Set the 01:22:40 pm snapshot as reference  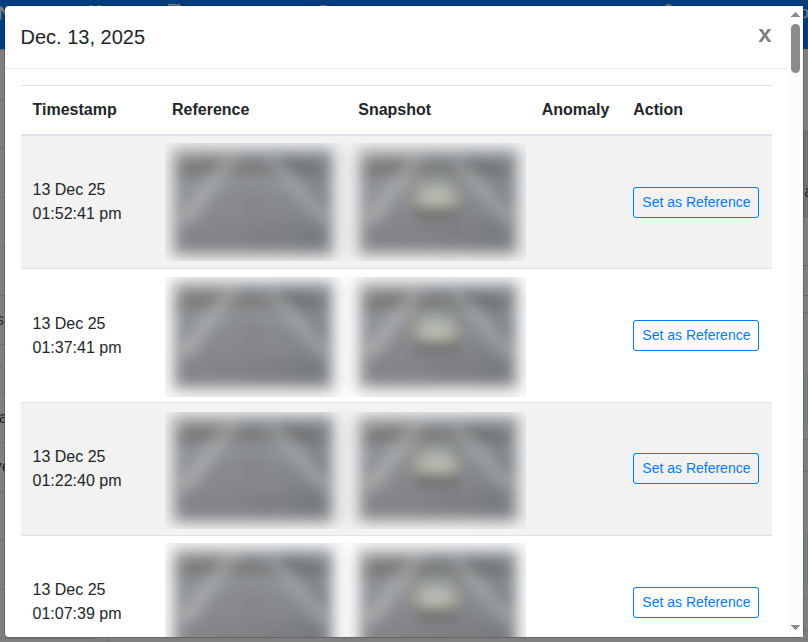click(695, 468)
